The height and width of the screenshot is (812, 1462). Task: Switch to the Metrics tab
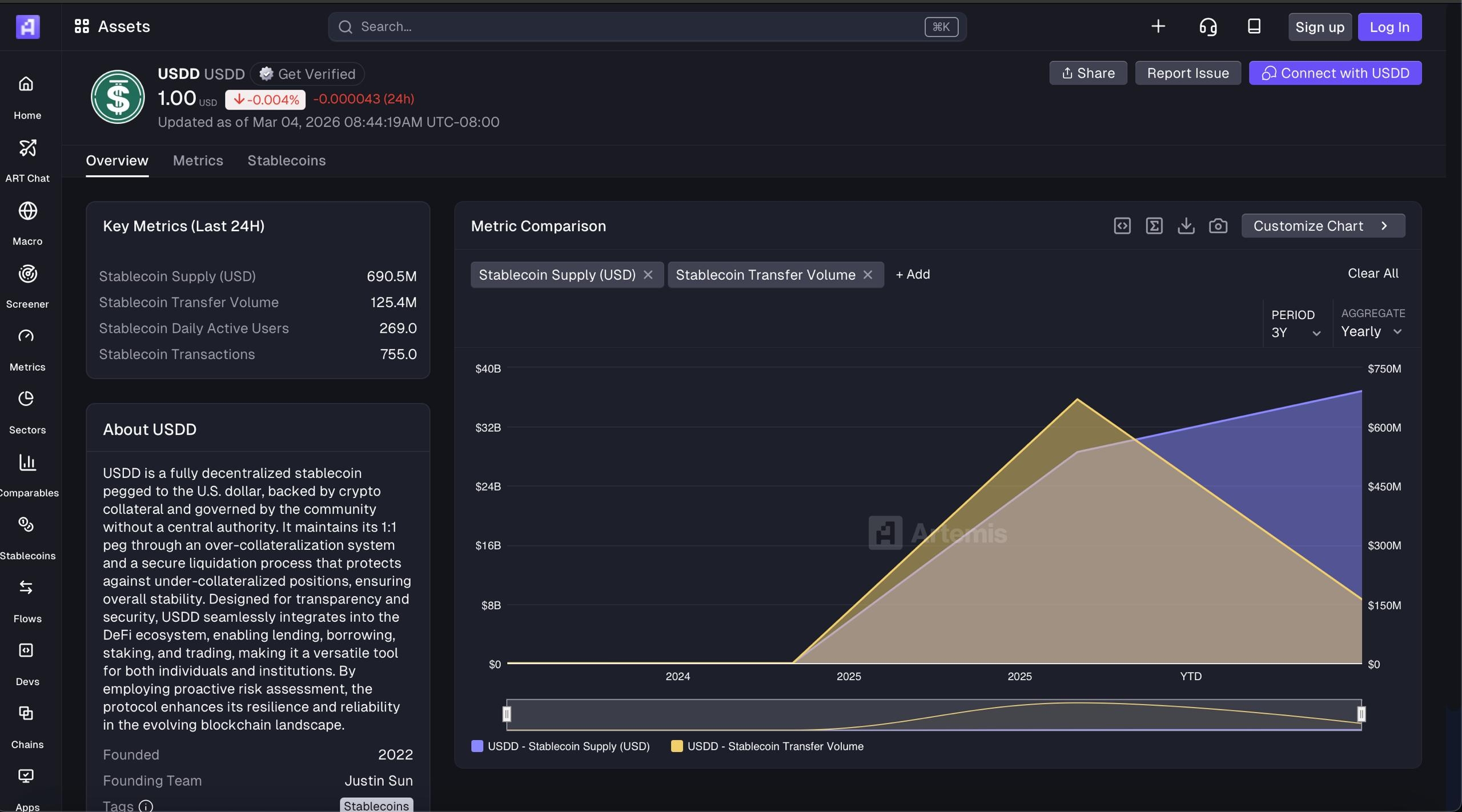point(198,160)
